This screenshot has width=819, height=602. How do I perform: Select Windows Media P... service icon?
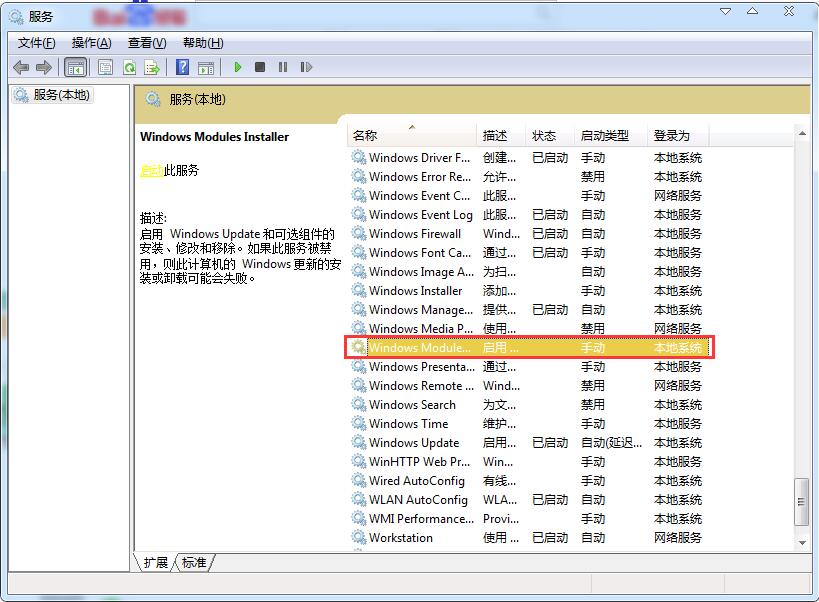click(358, 328)
